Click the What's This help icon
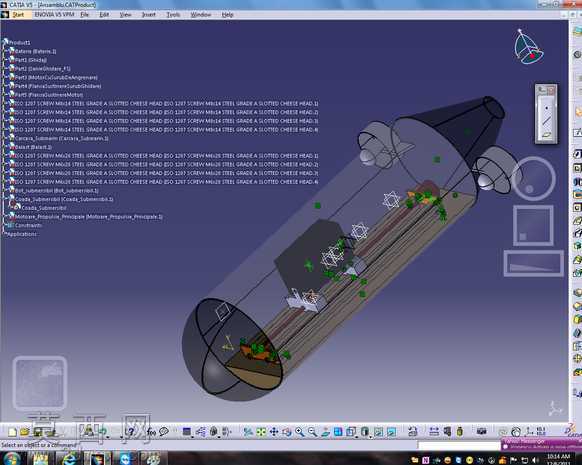 click(x=130, y=432)
